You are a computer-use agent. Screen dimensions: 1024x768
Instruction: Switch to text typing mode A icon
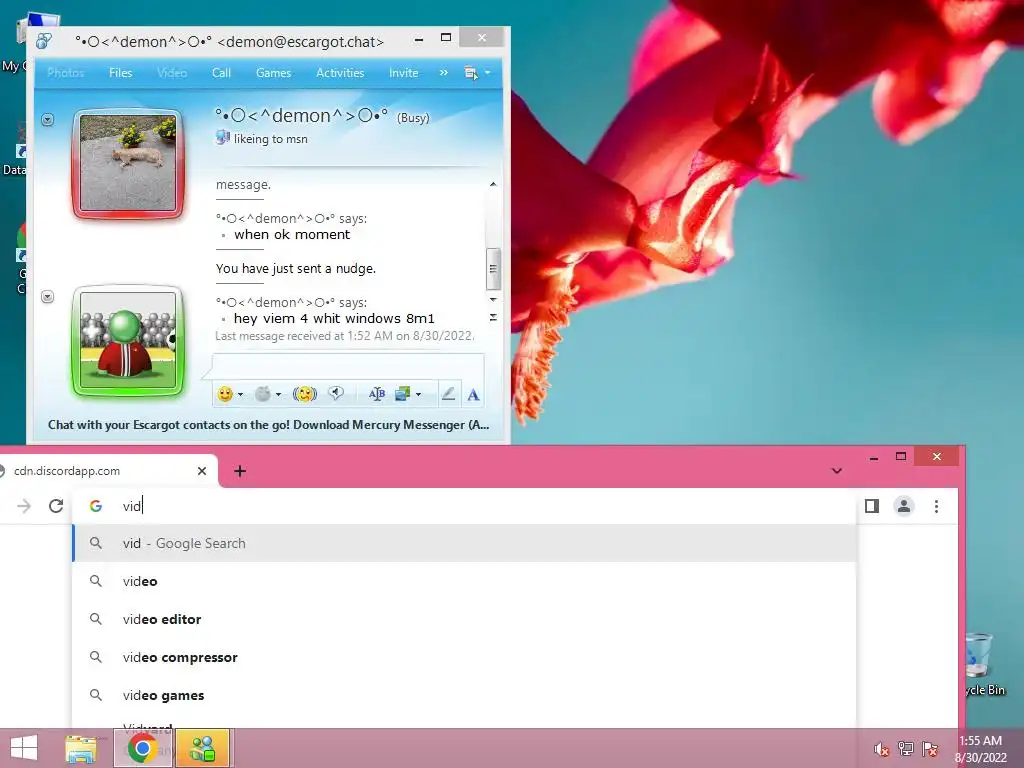[x=473, y=394]
